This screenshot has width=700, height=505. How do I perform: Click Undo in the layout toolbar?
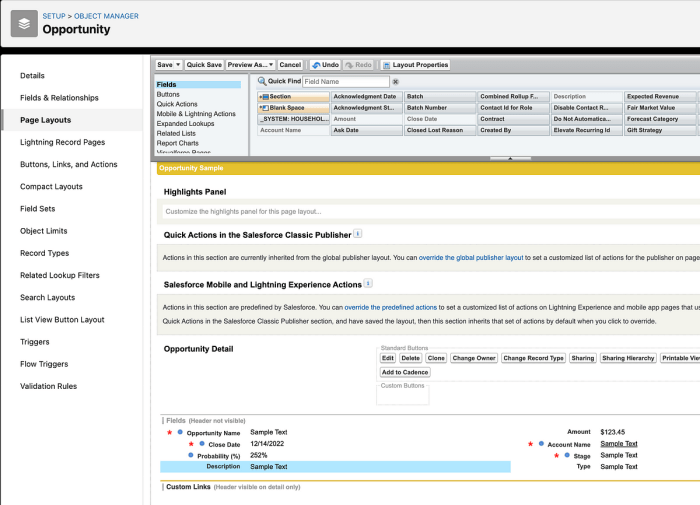(x=325, y=65)
